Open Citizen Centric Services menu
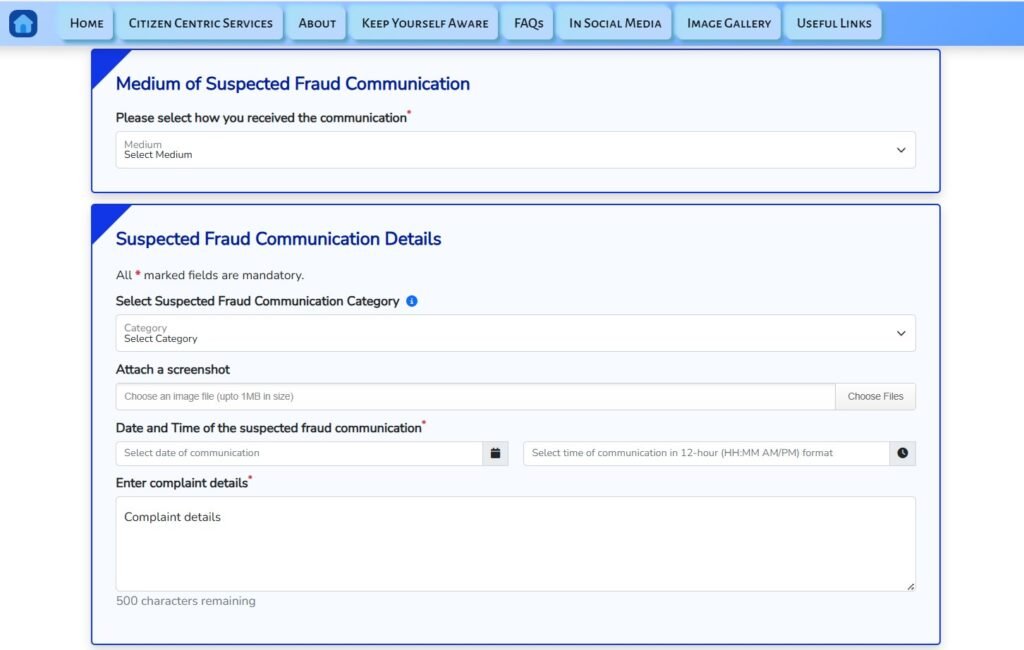 coord(200,23)
